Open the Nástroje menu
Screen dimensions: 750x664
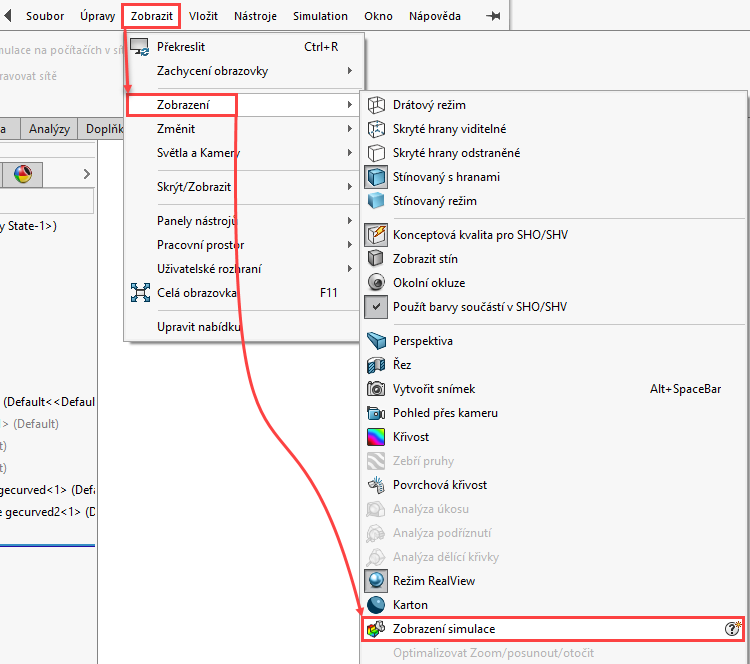tap(255, 16)
